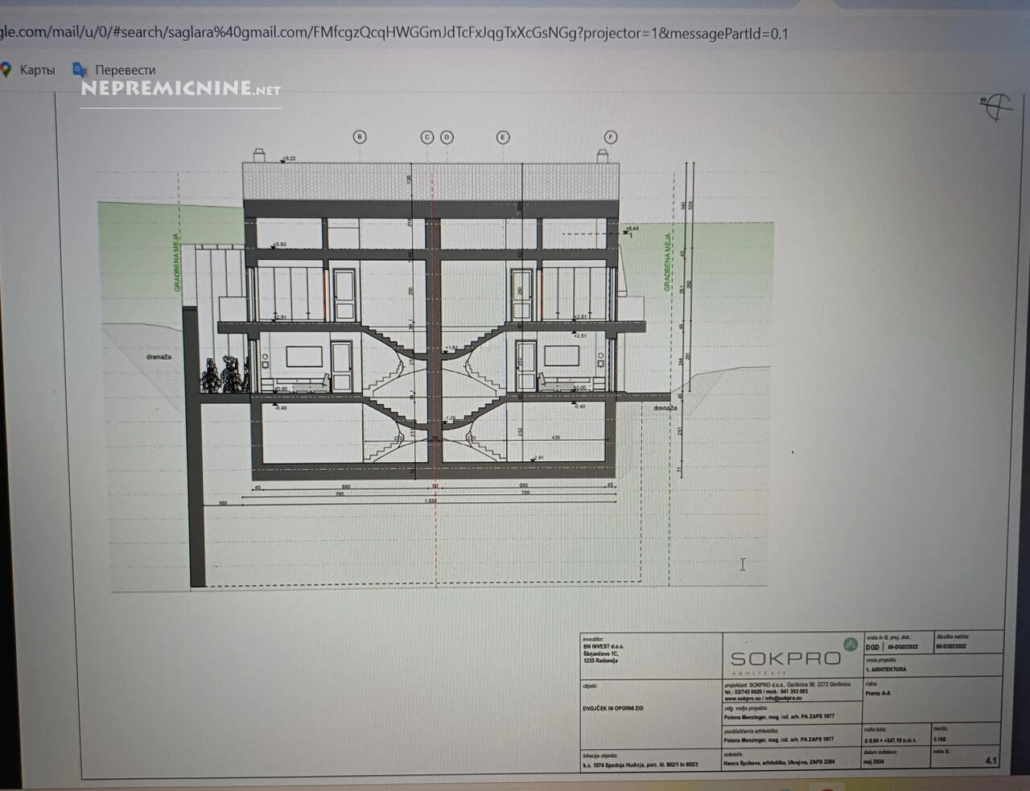
Task: Click grid axis bubble D
Action: tap(446, 137)
